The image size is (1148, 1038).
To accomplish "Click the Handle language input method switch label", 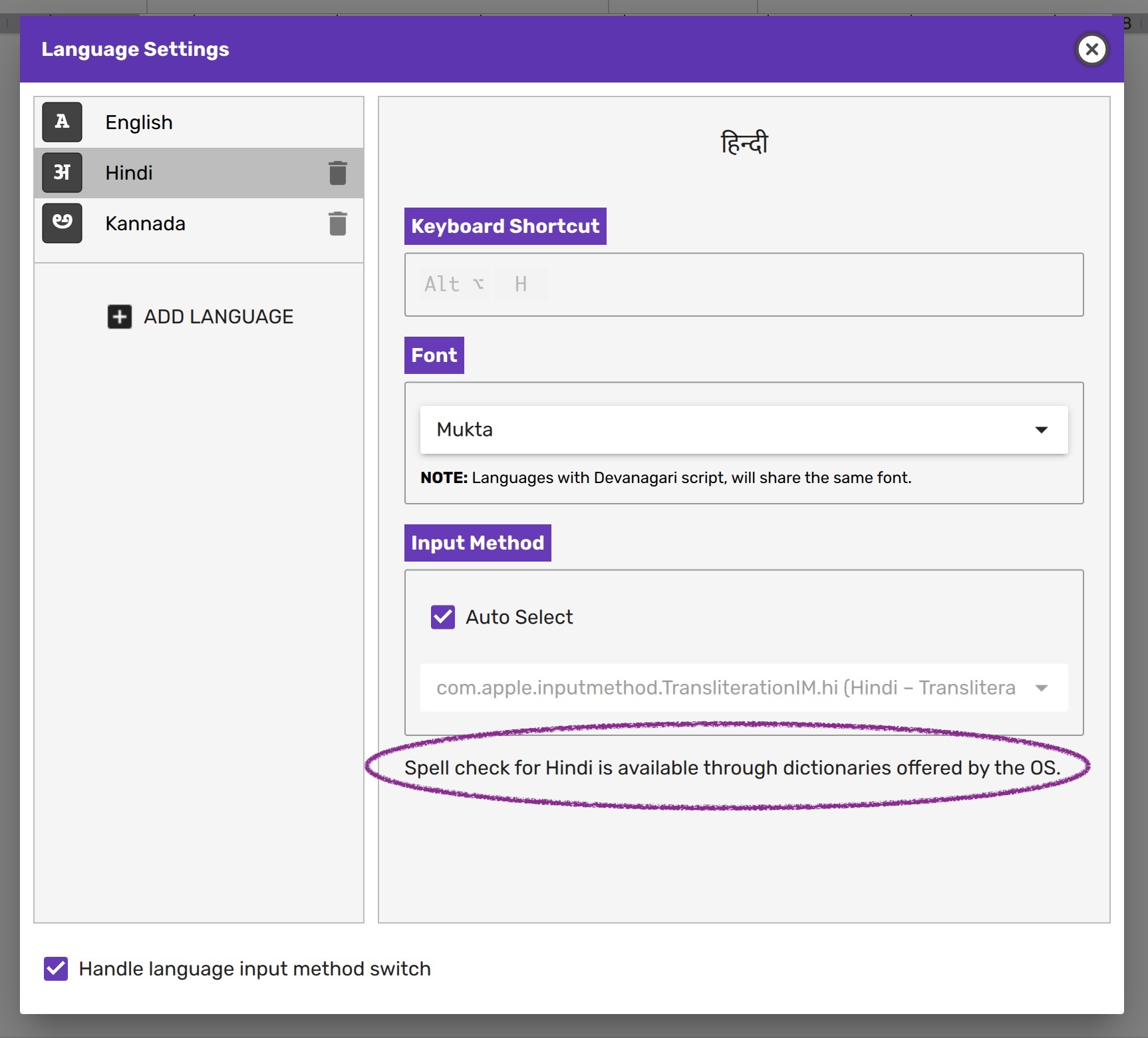I will pos(255,968).
